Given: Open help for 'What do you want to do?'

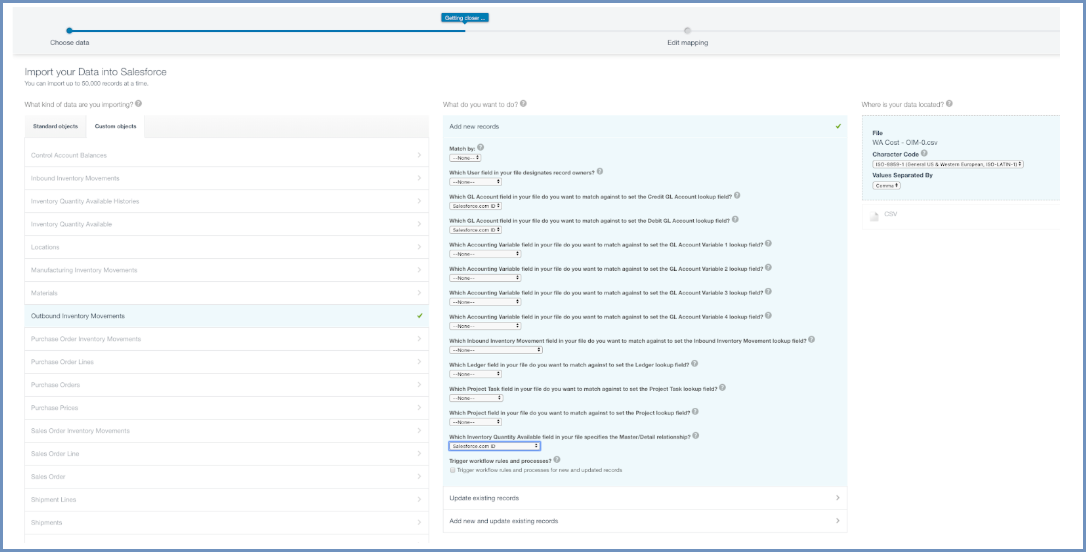Looking at the screenshot, I should click(x=523, y=104).
